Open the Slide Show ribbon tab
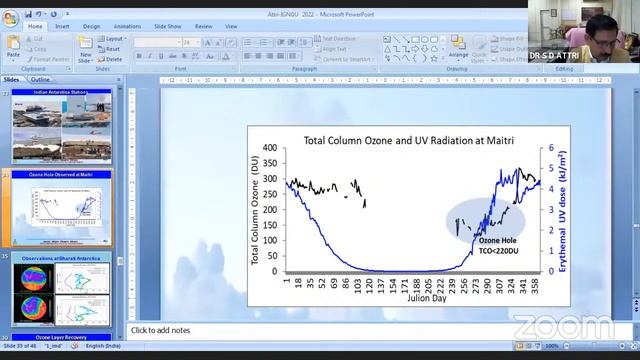 [x=168, y=27]
